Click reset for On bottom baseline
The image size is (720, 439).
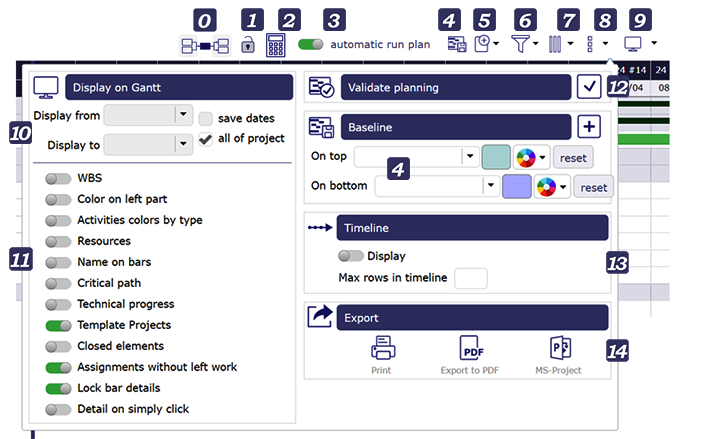[594, 187]
